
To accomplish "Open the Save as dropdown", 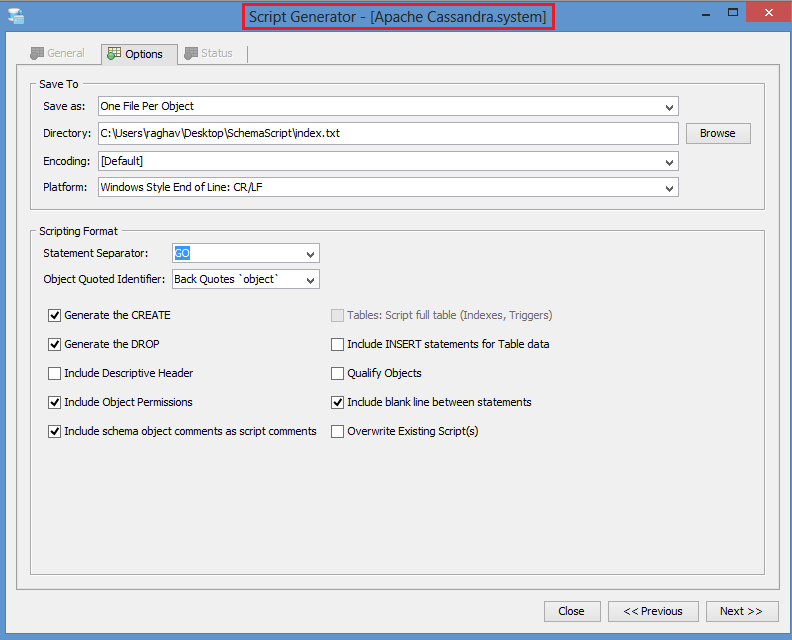I will [388, 106].
